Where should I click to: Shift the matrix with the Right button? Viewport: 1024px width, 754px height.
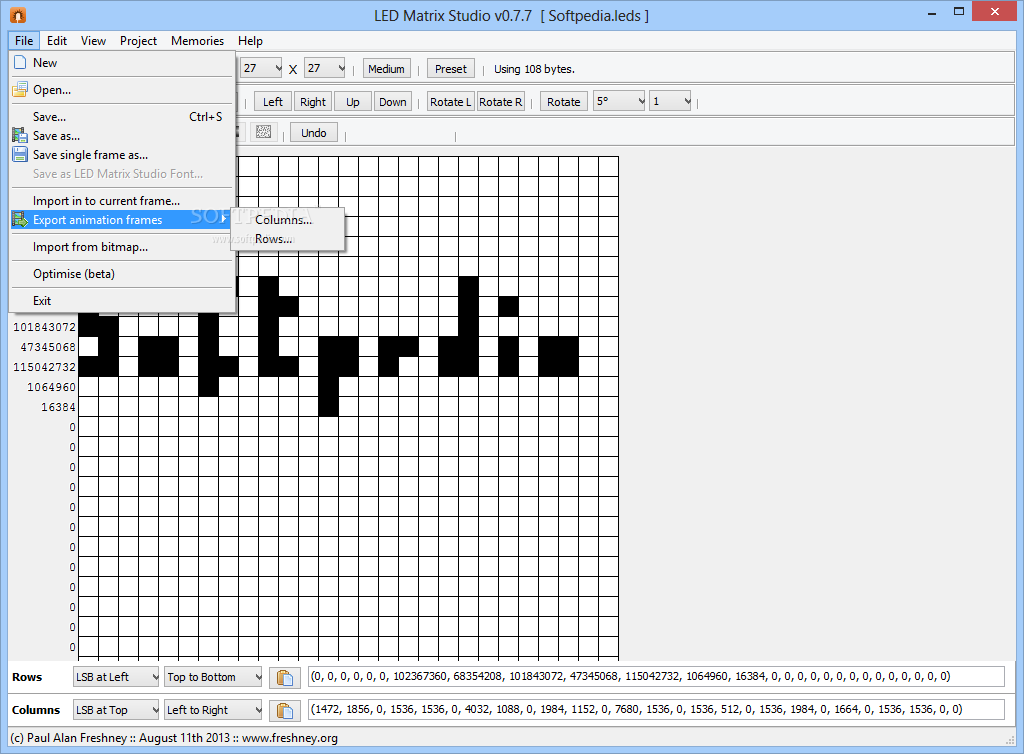click(313, 101)
